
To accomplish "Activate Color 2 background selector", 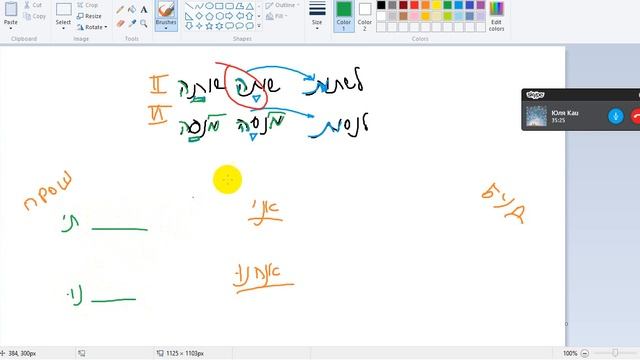I will [364, 16].
